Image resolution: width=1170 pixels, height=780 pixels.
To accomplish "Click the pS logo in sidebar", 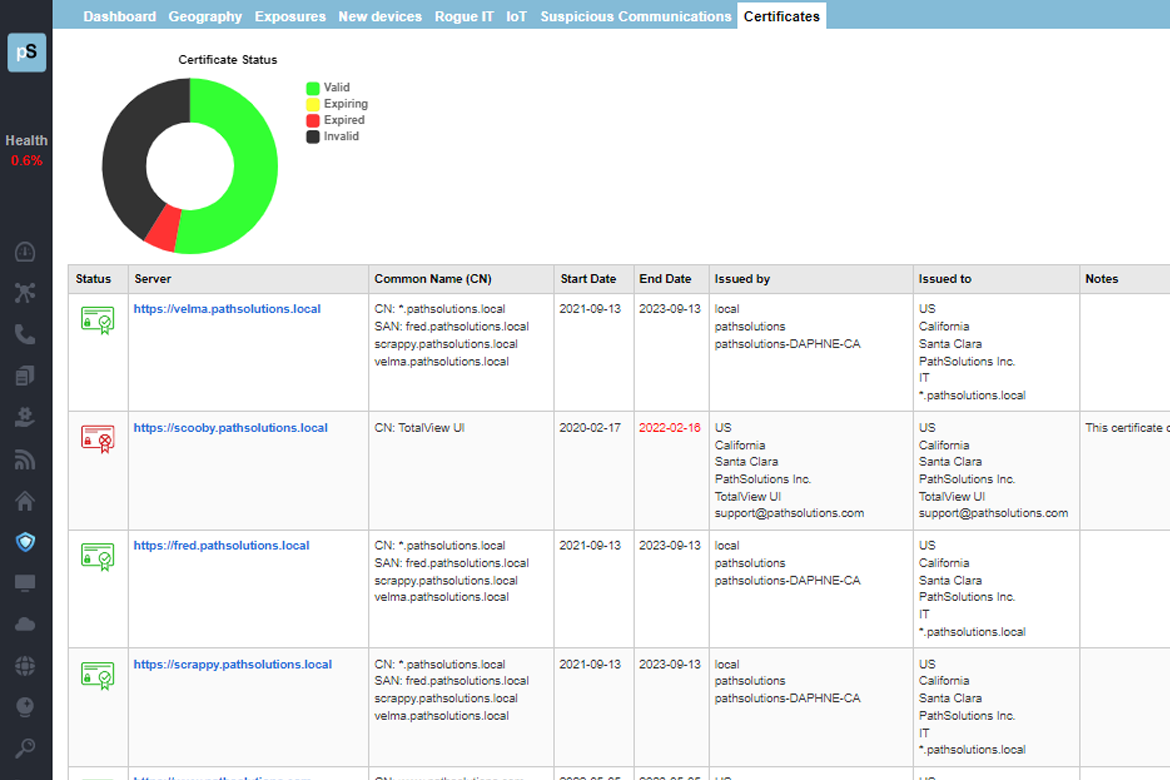I will pos(27,53).
